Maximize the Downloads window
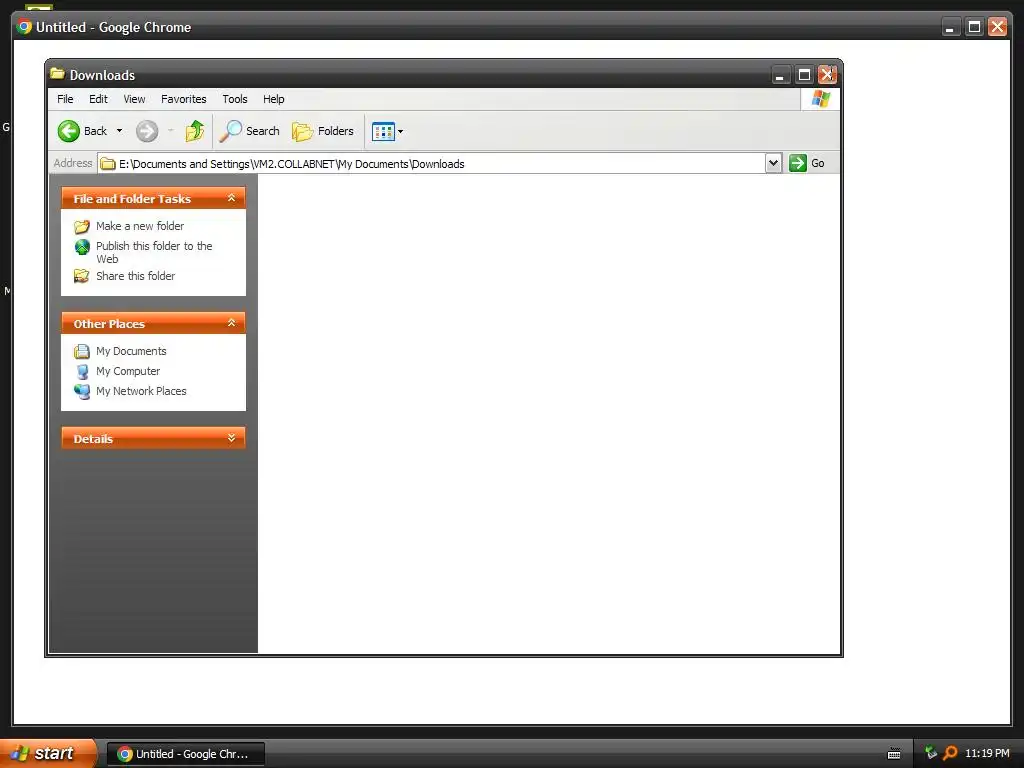Viewport: 1024px width, 768px height. [804, 75]
